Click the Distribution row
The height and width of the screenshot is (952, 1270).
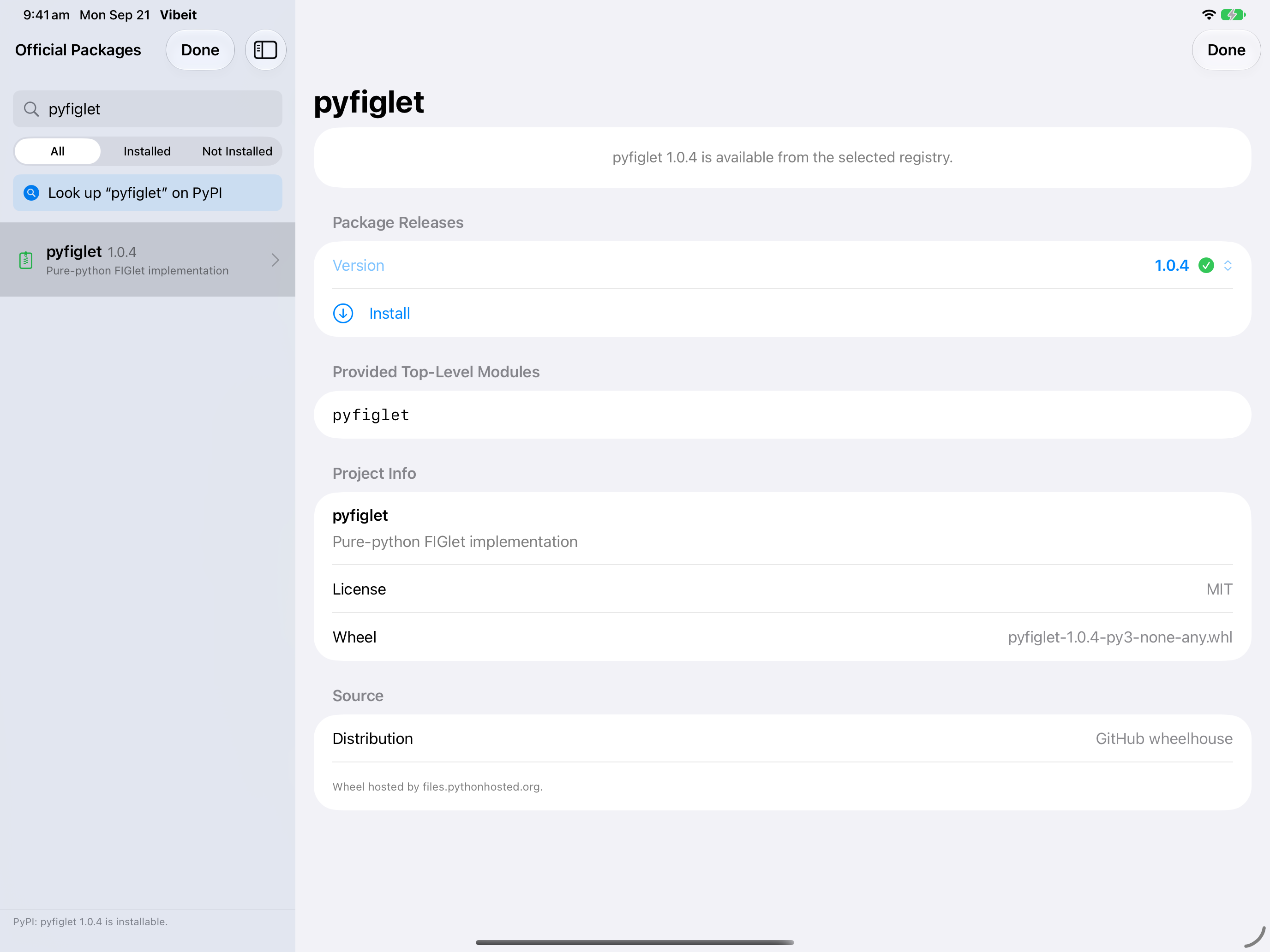pos(782,738)
